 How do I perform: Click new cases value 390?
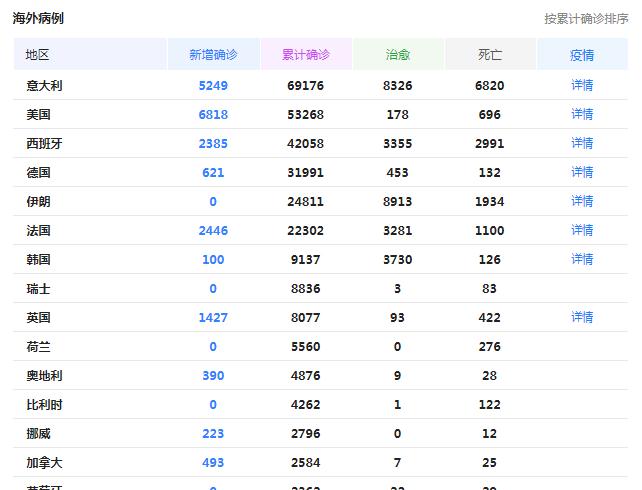click(x=213, y=376)
